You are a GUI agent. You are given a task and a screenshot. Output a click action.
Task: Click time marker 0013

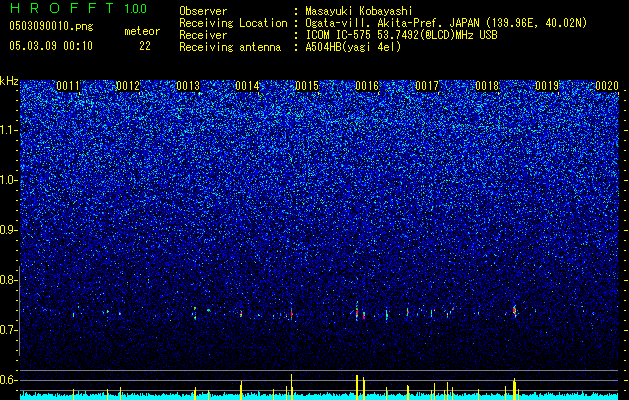pyautogui.click(x=188, y=86)
